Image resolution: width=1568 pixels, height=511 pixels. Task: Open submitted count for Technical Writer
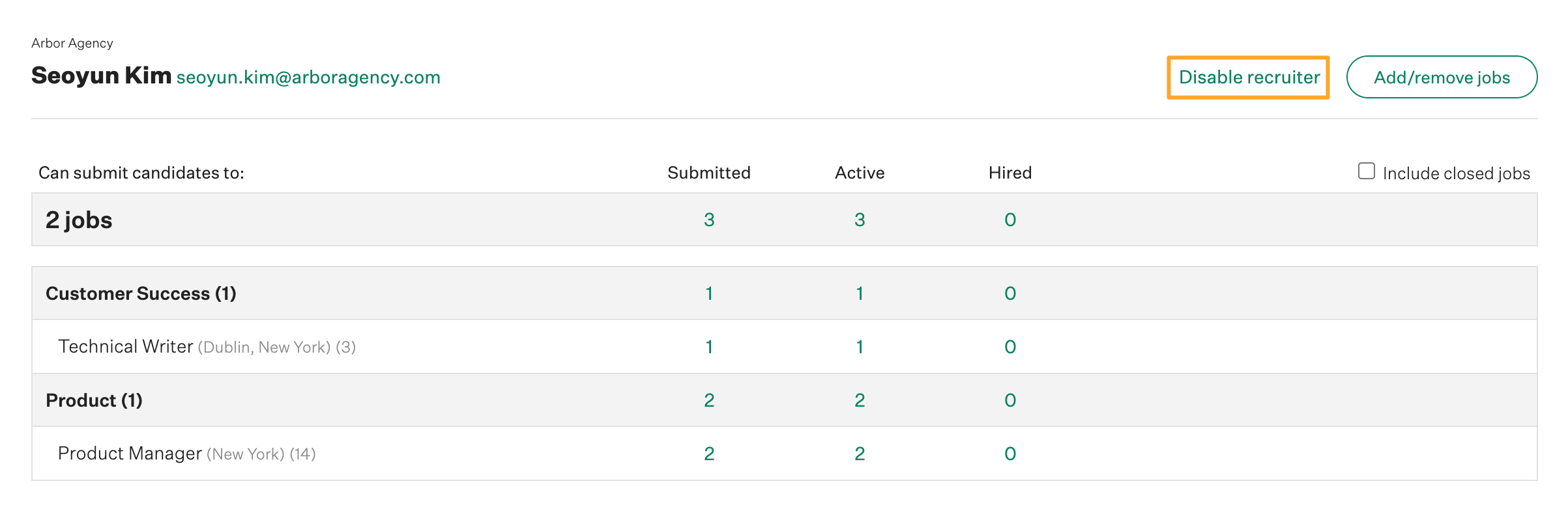(x=709, y=347)
